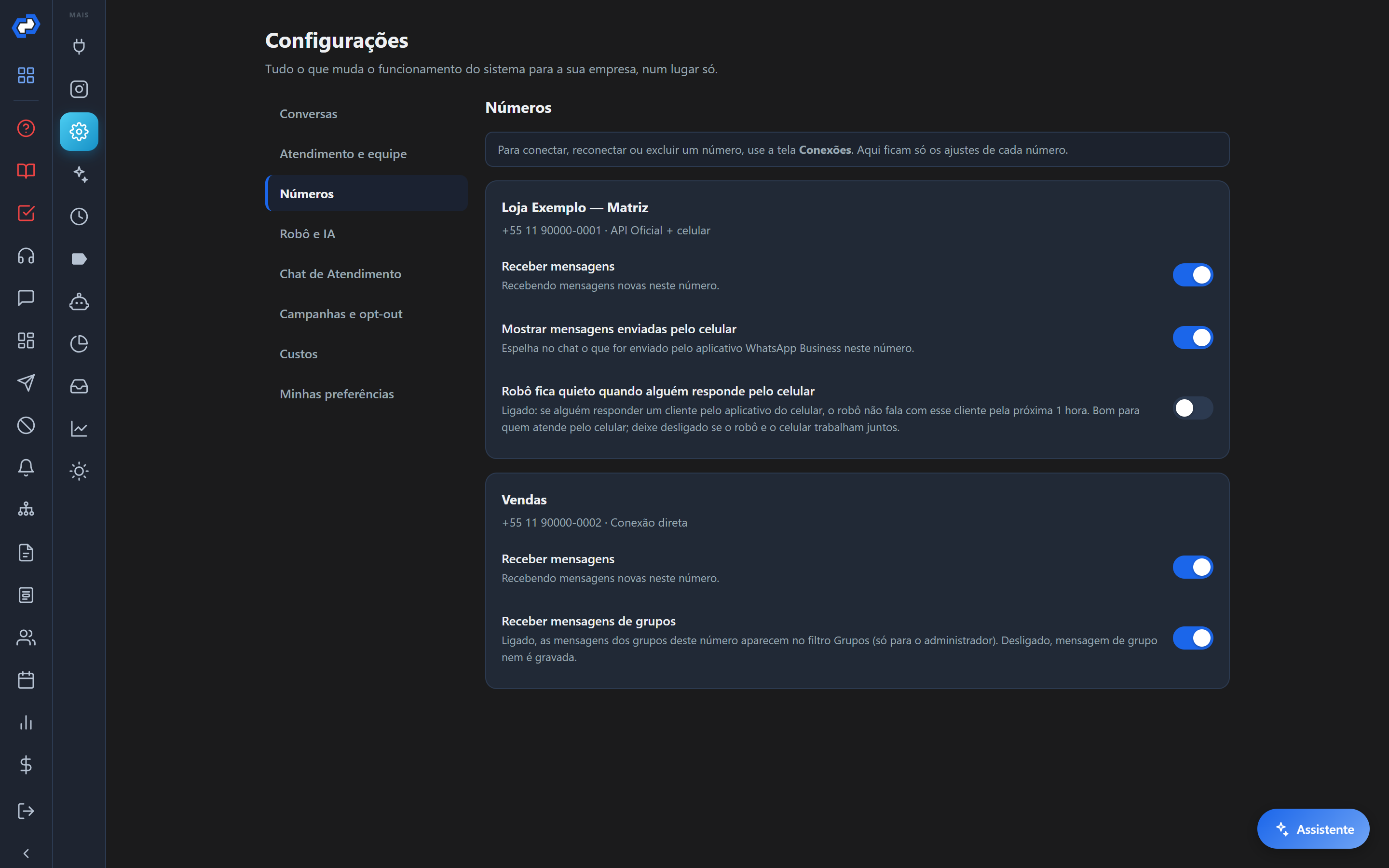Click the logout arrow icon

tap(26, 811)
